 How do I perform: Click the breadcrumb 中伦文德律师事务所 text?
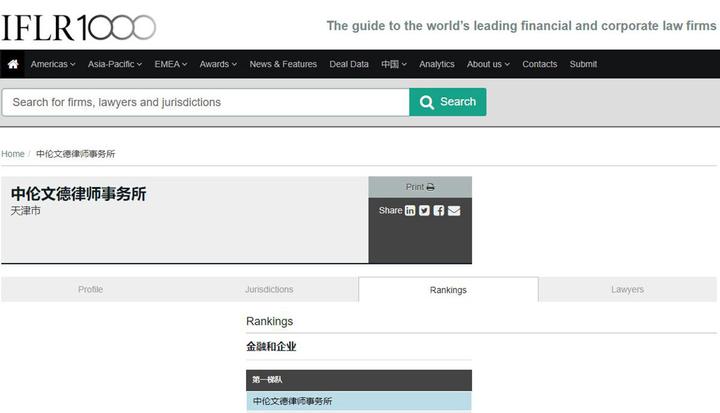[75, 154]
